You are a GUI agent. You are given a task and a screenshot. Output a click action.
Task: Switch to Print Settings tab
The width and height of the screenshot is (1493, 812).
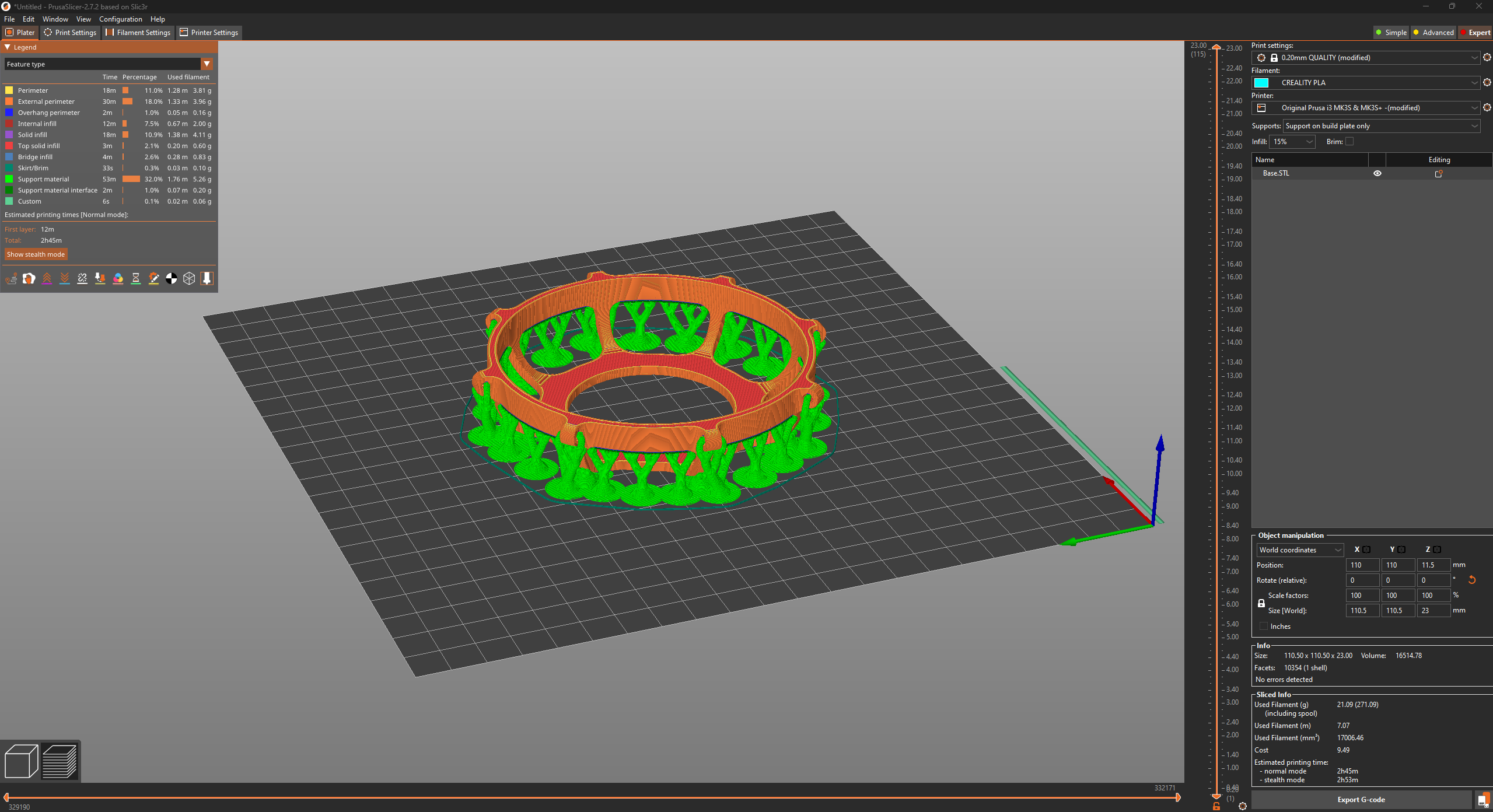click(70, 33)
